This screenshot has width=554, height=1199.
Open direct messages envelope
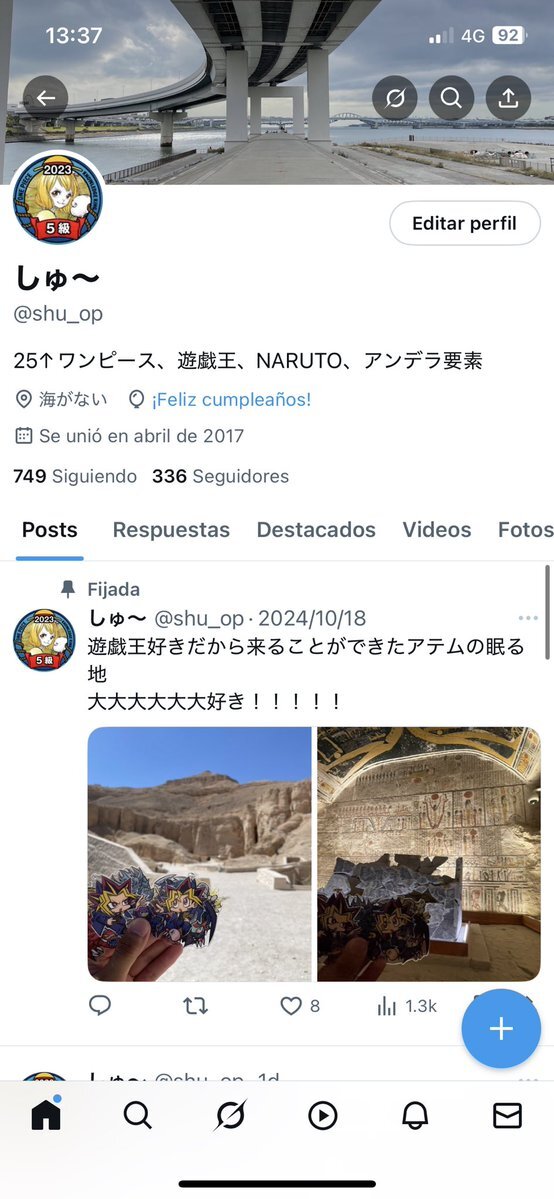507,1116
